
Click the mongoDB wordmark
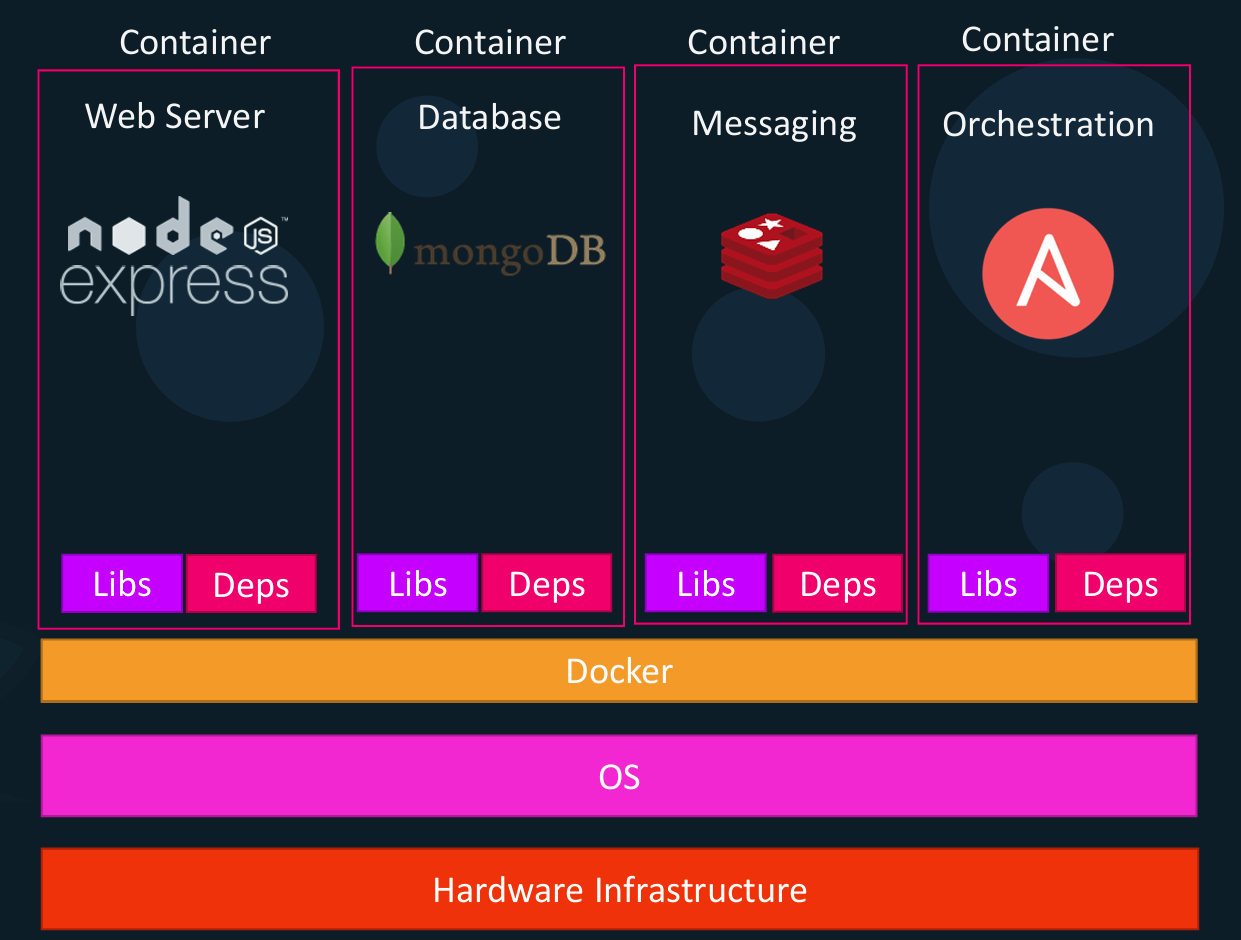pyautogui.click(x=509, y=252)
